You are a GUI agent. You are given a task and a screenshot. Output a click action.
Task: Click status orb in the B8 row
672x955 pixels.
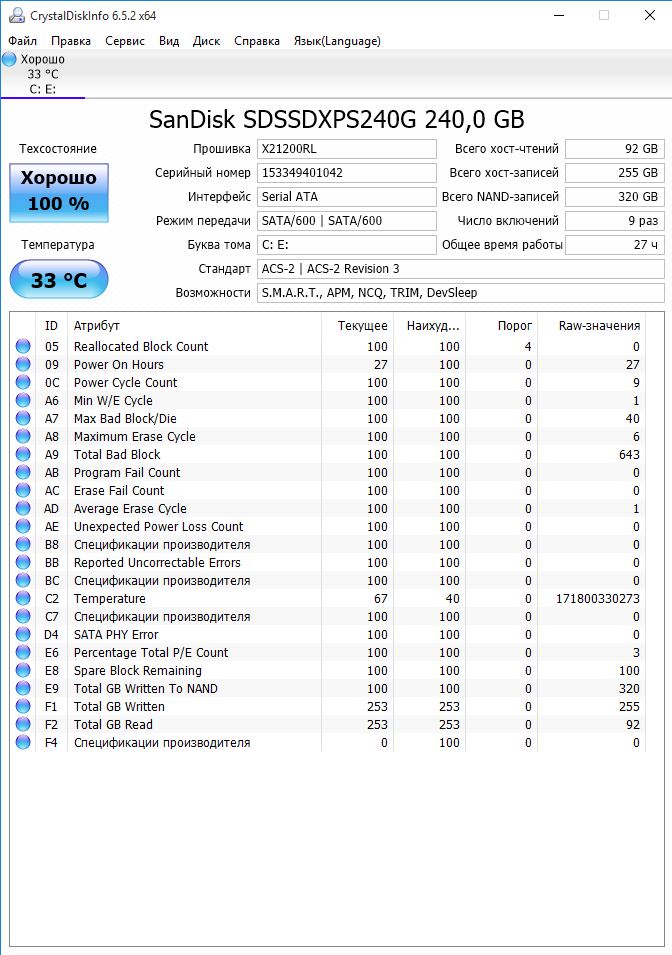(23, 544)
